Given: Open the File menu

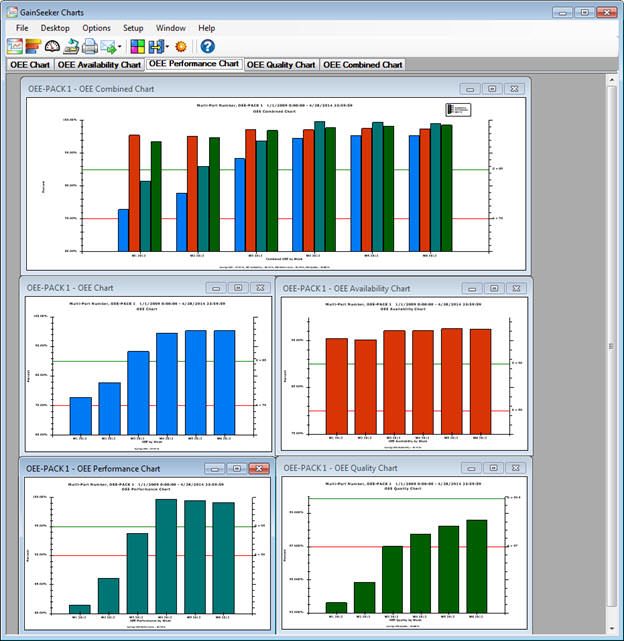Looking at the screenshot, I should tap(22, 28).
